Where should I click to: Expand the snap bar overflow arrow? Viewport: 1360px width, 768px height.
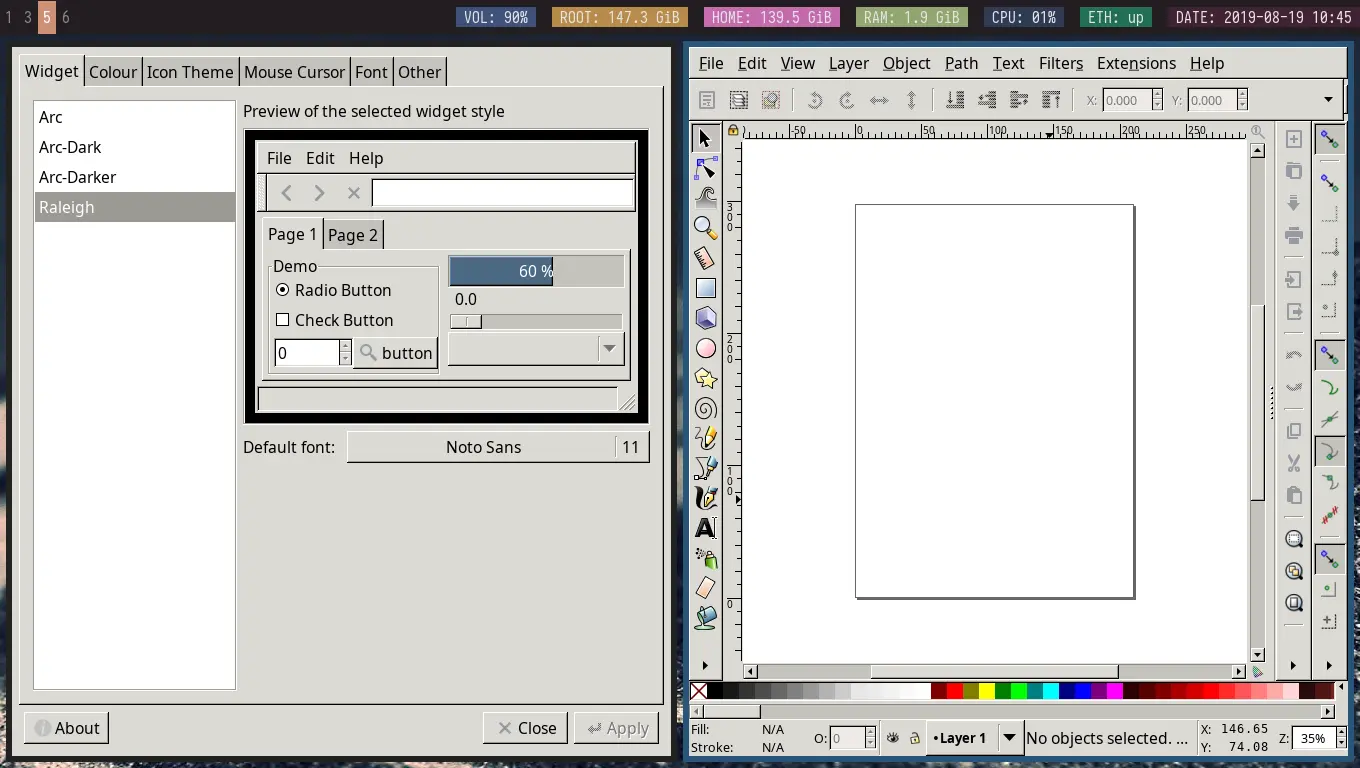click(1330, 665)
